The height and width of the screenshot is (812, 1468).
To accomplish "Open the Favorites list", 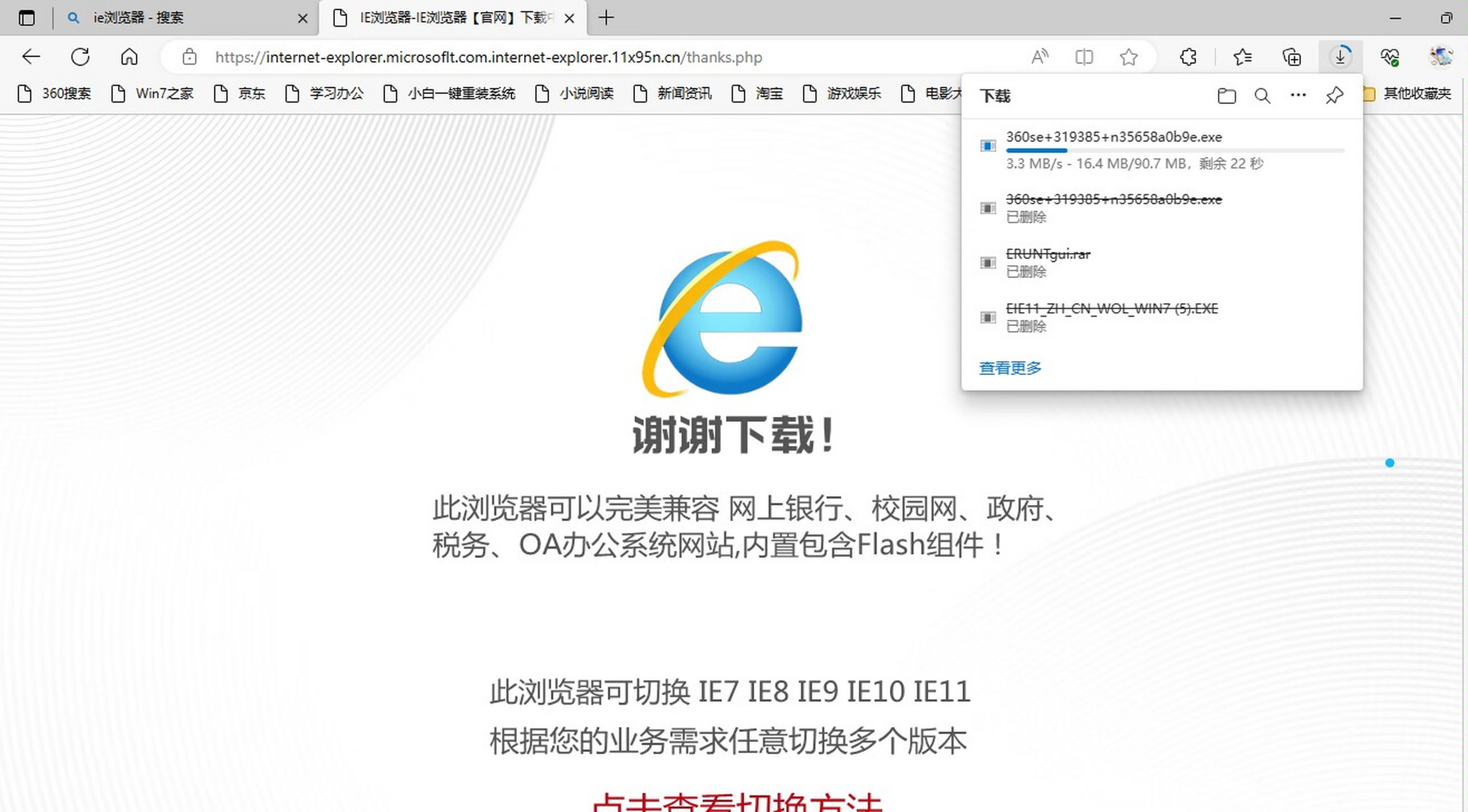I will [x=1242, y=57].
